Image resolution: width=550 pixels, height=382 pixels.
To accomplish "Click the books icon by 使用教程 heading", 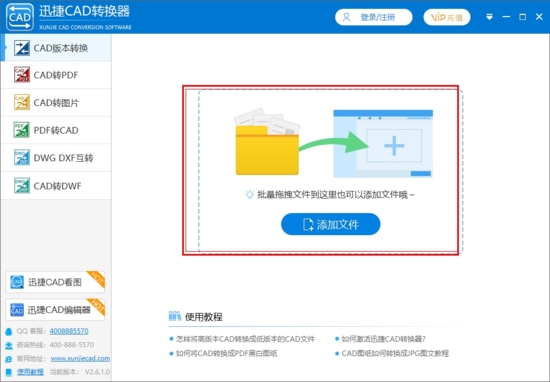I will [175, 316].
